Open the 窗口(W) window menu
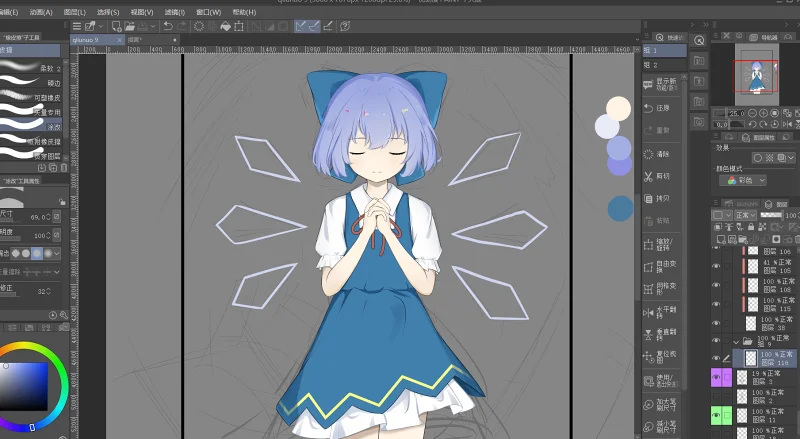Screen dimensions: 800x439 209,12
